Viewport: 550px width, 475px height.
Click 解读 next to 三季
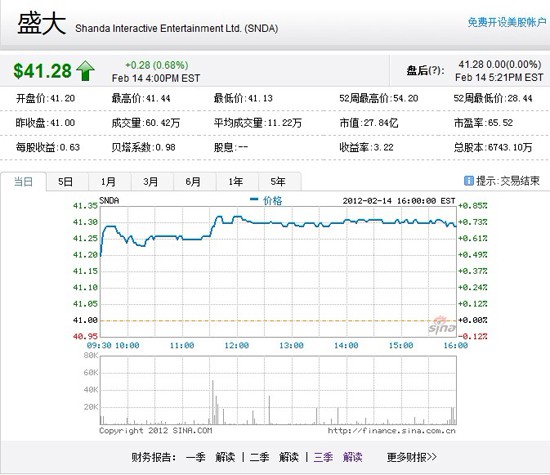tap(353, 457)
